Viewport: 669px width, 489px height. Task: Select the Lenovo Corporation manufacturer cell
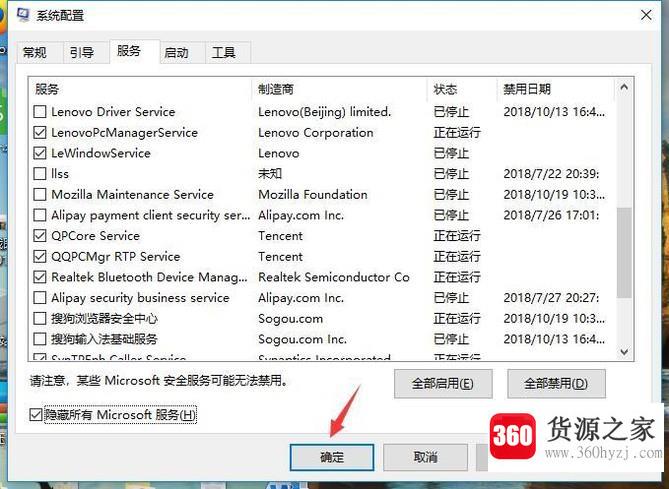click(316, 132)
